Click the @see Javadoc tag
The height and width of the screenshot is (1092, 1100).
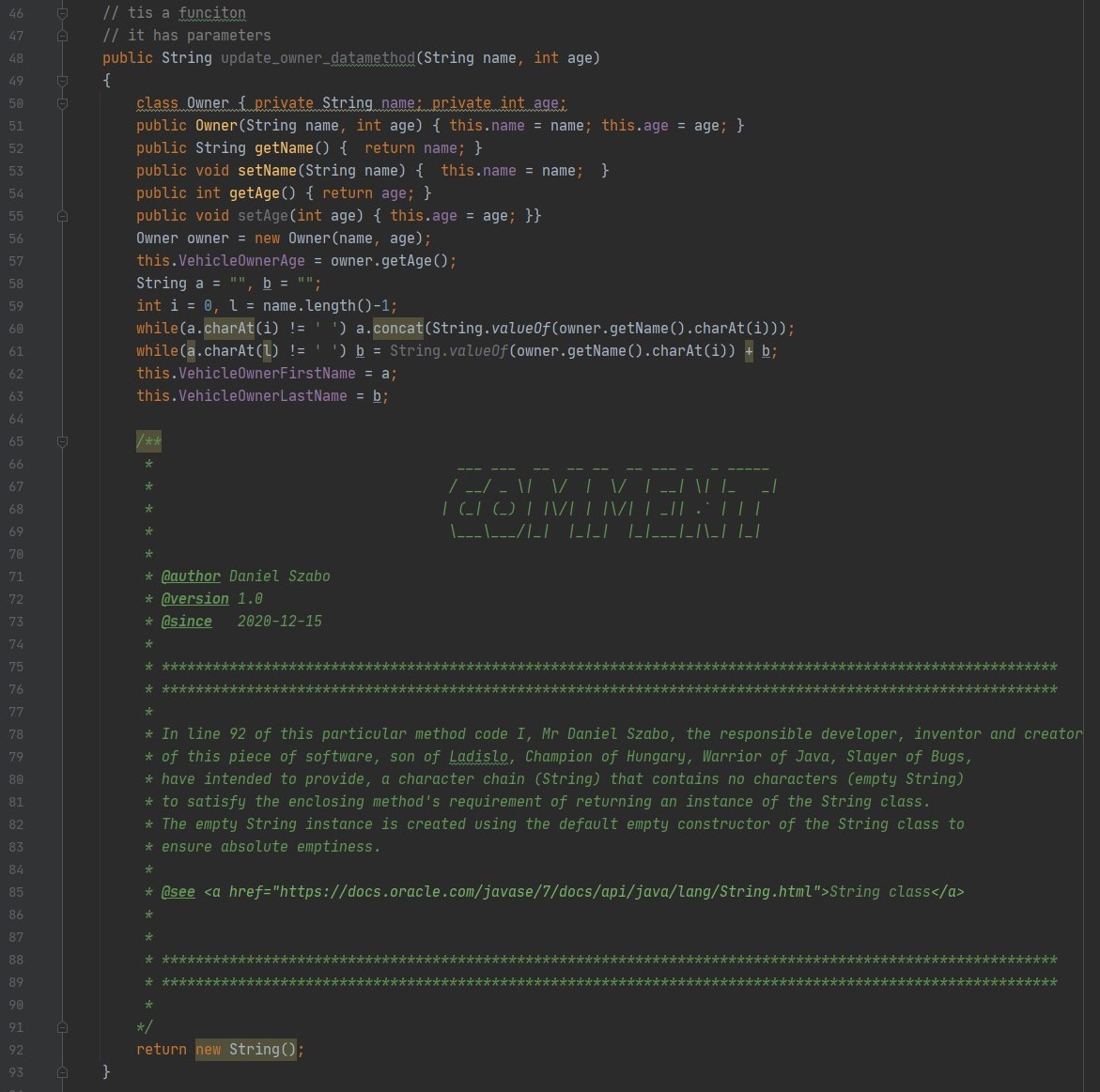point(178,892)
